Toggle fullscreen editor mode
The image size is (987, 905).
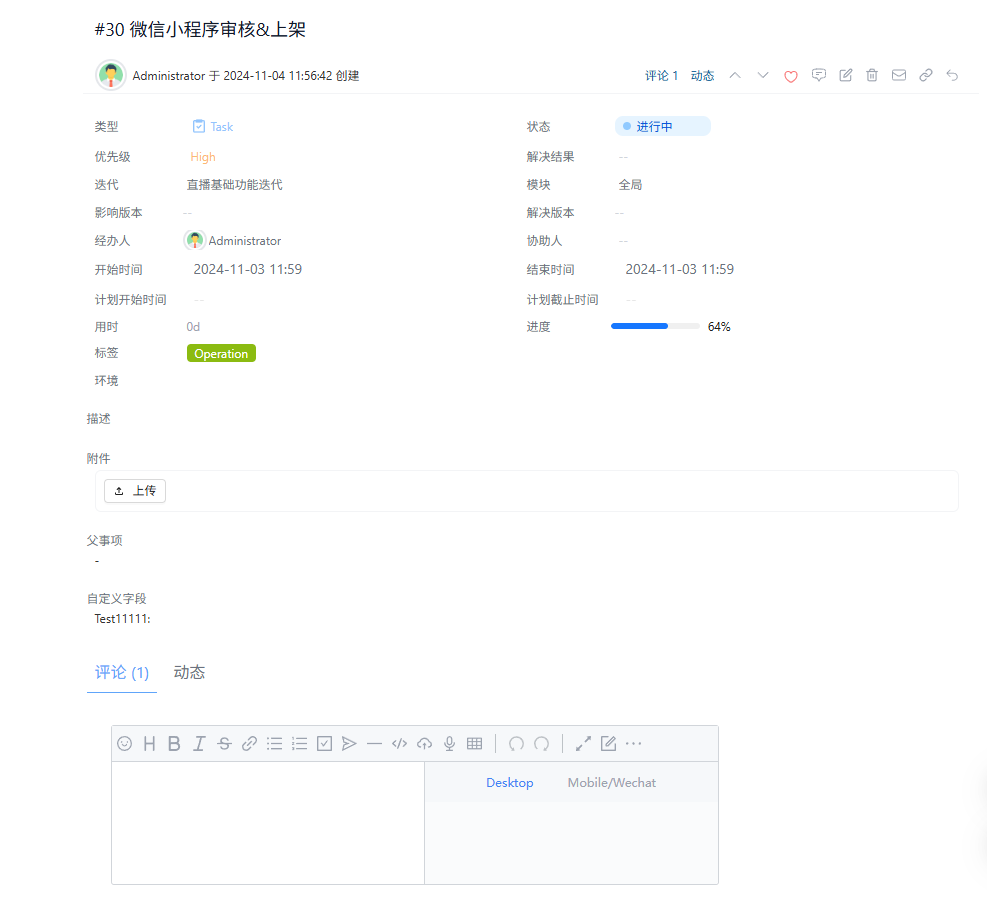click(x=583, y=743)
